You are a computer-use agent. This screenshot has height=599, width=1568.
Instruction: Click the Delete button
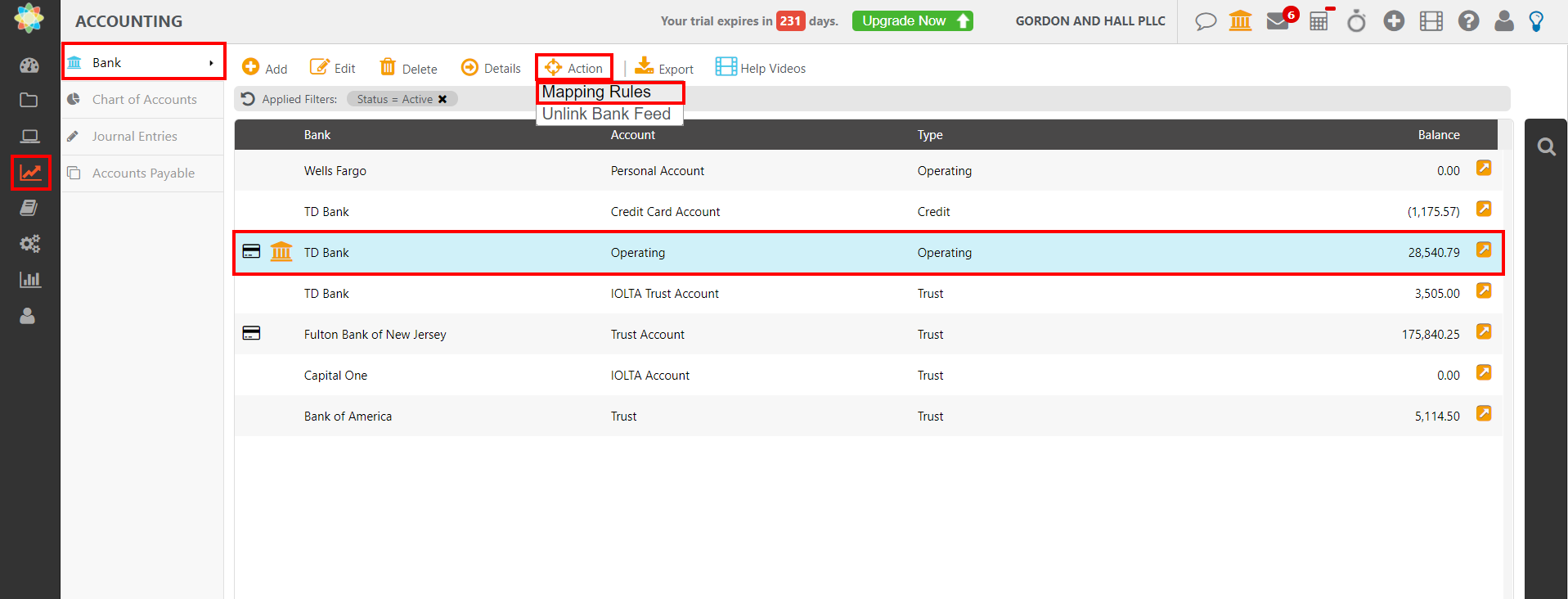408,68
